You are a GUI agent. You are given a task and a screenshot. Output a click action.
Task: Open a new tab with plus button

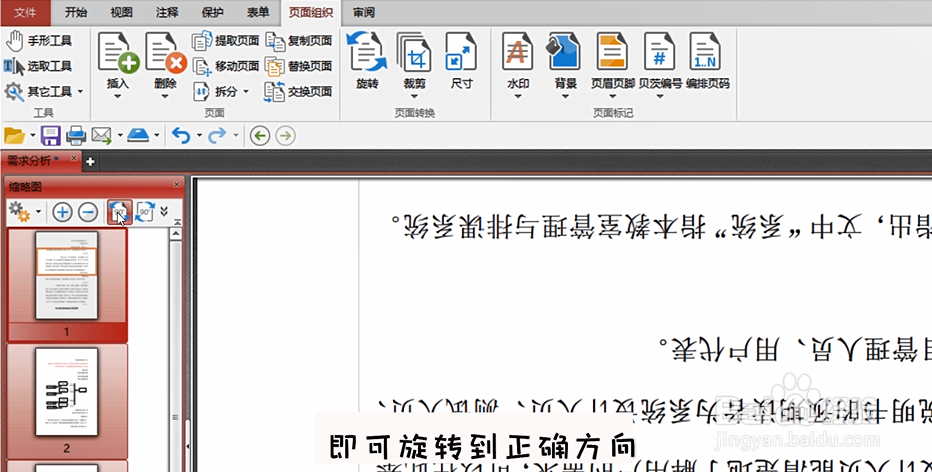click(x=90, y=161)
